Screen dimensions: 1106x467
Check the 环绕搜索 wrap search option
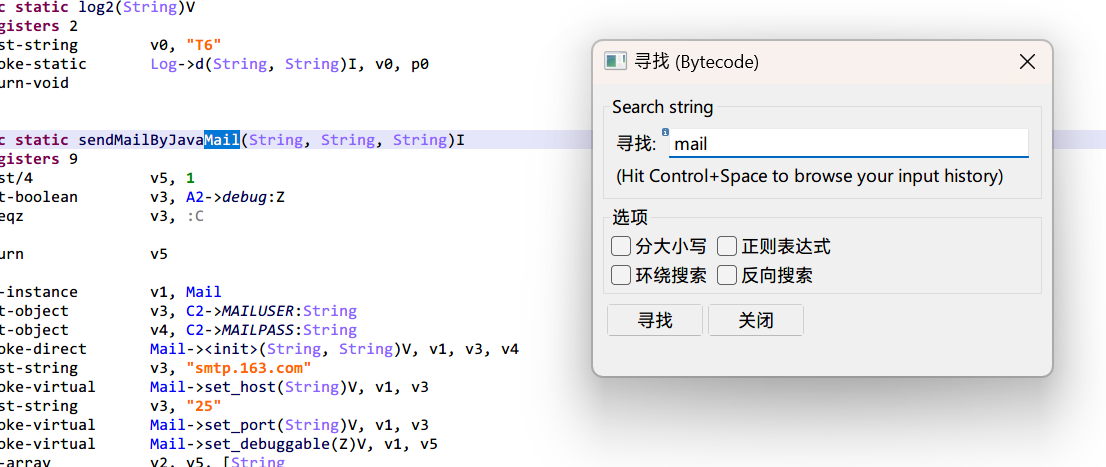coord(621,275)
